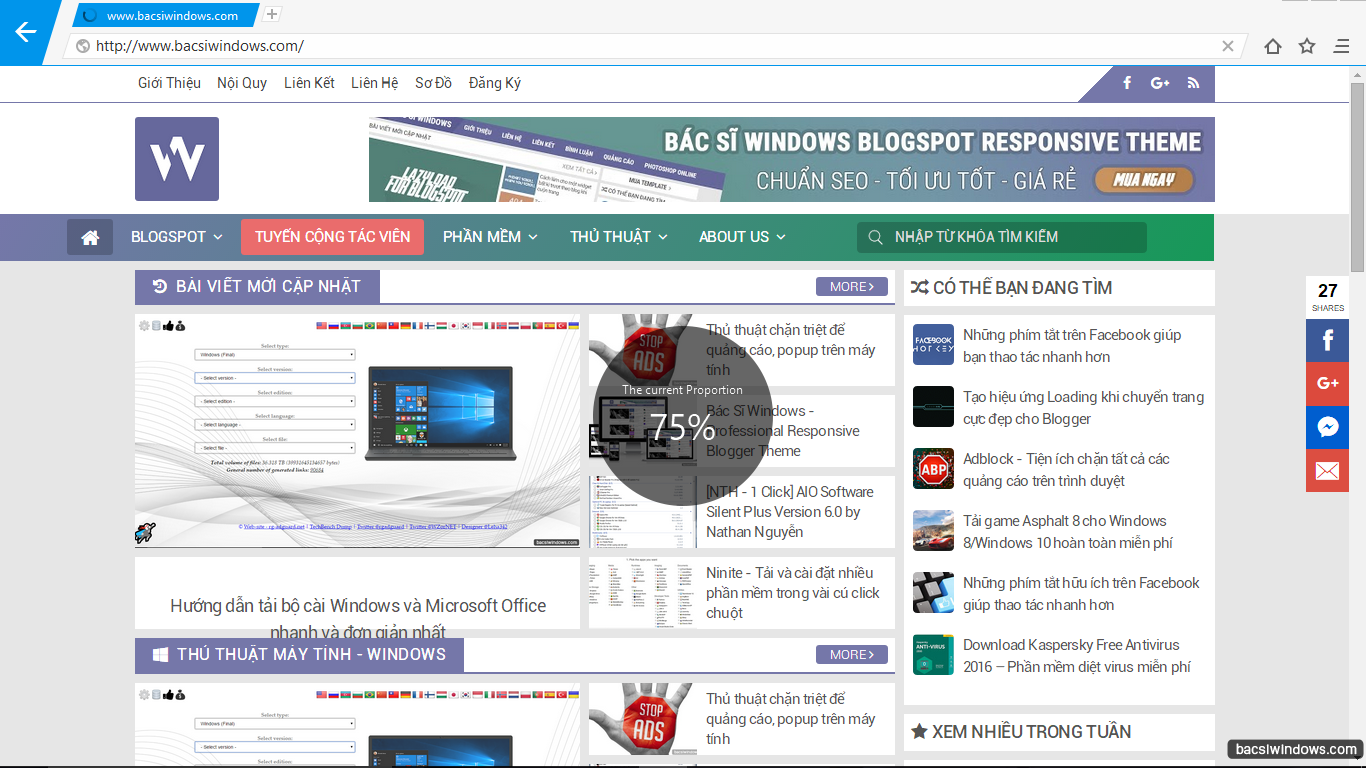
Task: Expand the ABOUT US menu dropdown
Action: pos(742,237)
